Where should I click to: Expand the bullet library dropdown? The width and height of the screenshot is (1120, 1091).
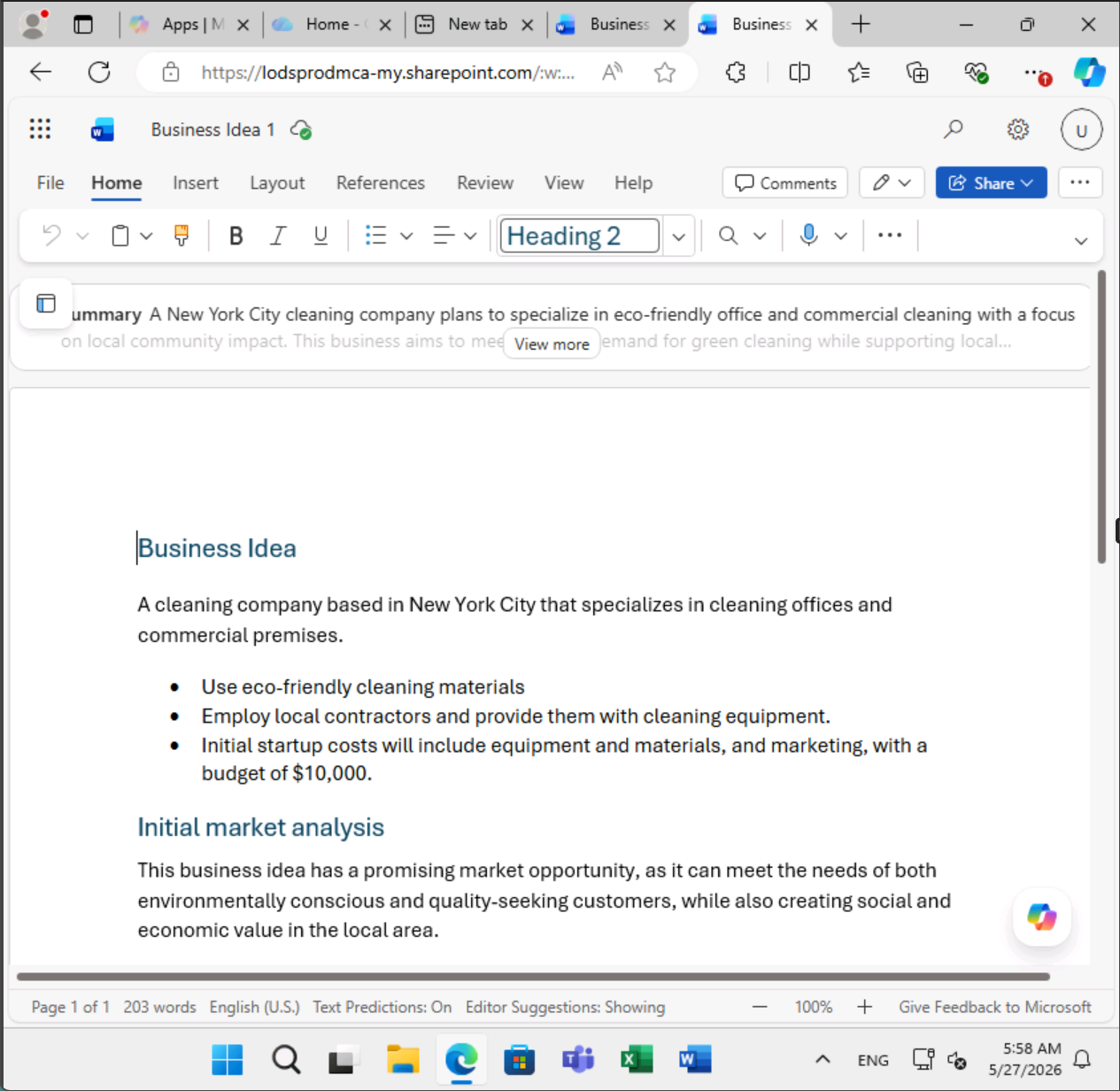tap(406, 236)
